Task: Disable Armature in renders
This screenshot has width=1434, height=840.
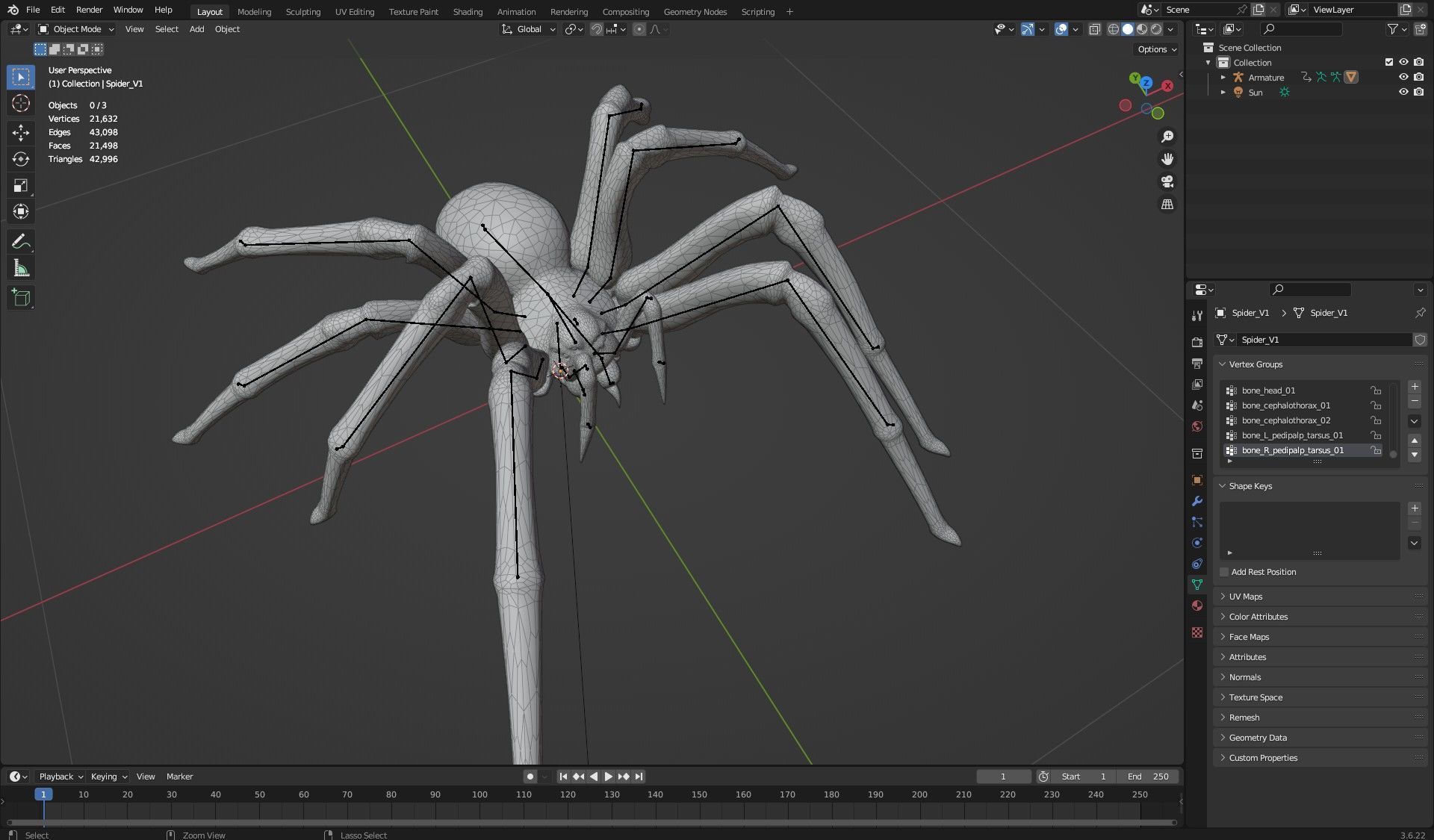Action: point(1418,77)
